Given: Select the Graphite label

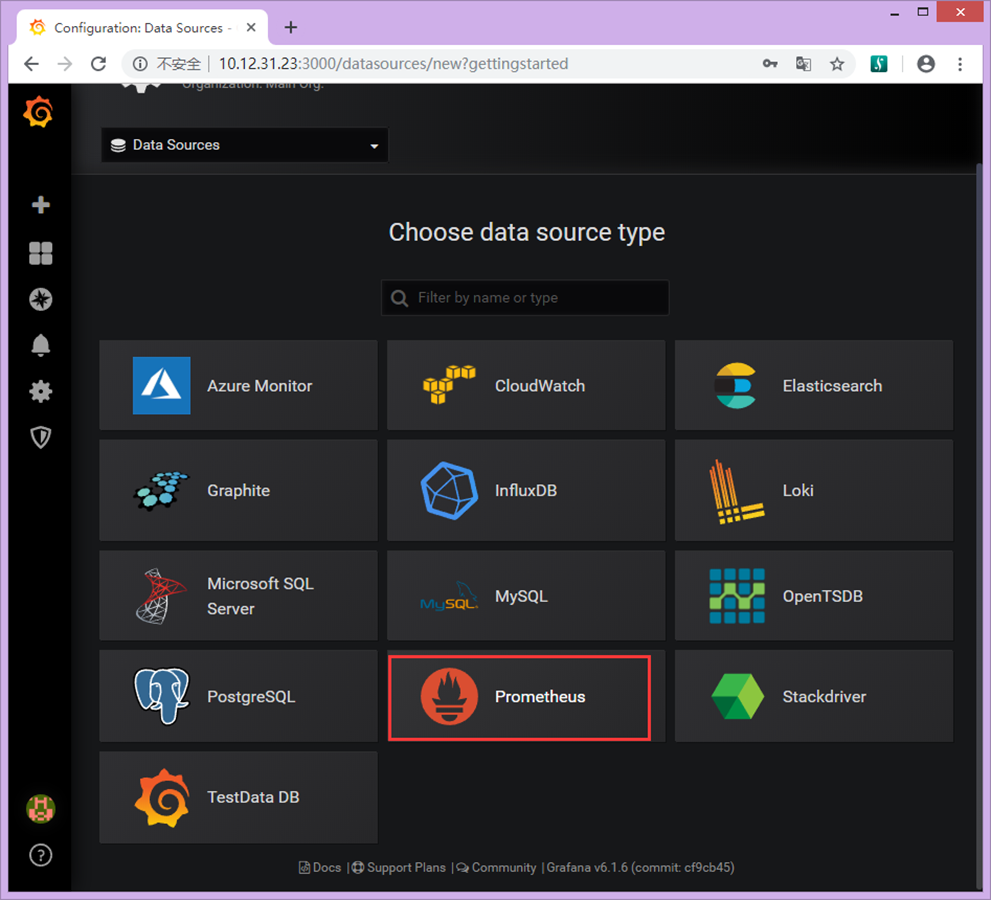Looking at the screenshot, I should [x=238, y=491].
